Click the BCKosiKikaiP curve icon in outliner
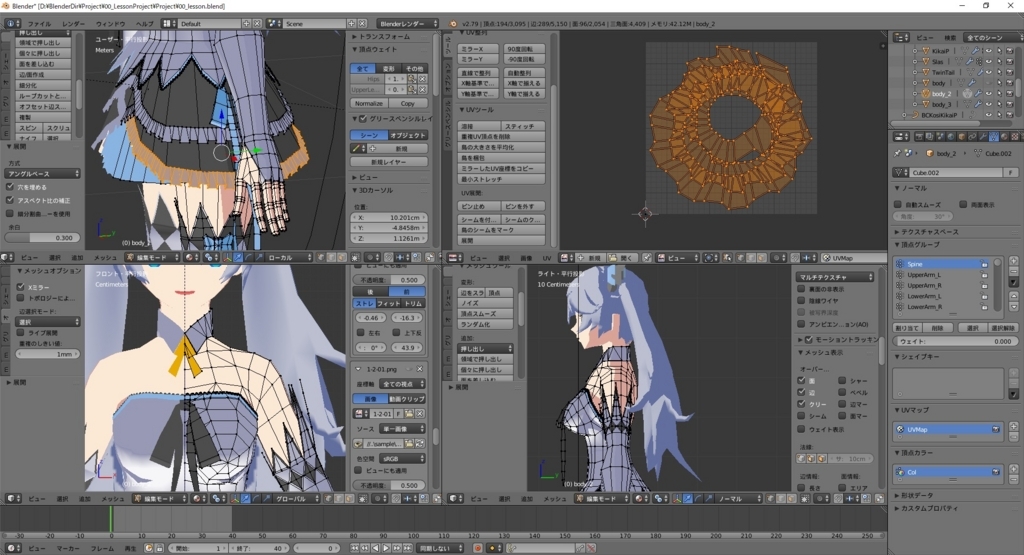1024x555 pixels. coord(915,115)
